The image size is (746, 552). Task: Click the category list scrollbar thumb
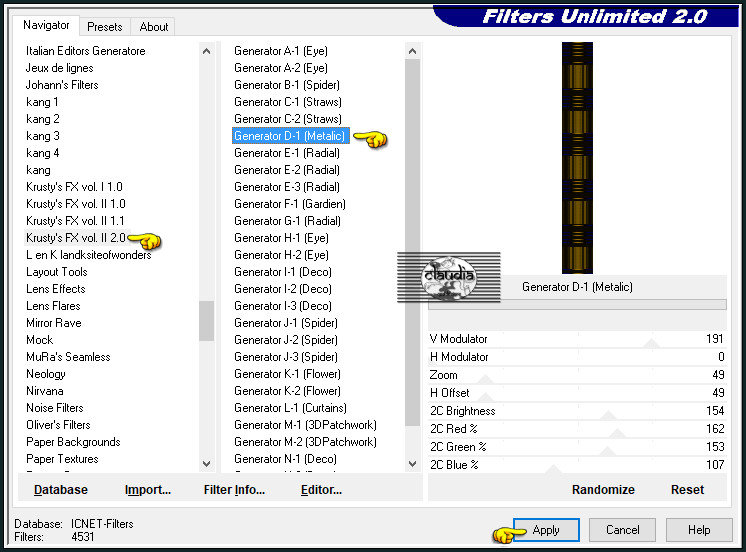click(x=206, y=321)
